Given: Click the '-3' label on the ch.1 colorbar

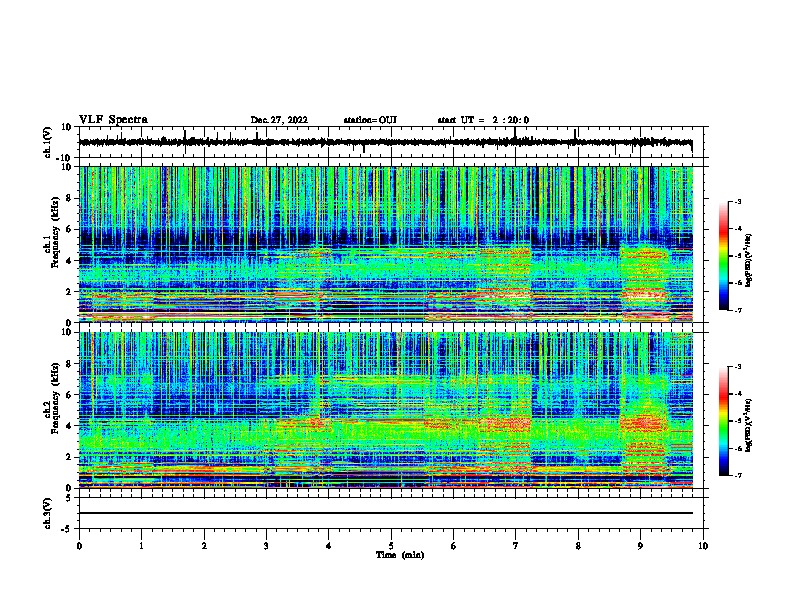Looking at the screenshot, I should point(737,202).
